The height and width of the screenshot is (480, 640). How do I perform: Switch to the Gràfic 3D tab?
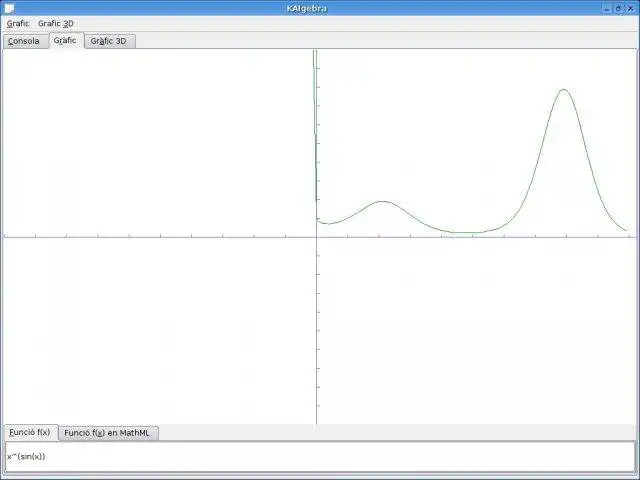(x=109, y=41)
